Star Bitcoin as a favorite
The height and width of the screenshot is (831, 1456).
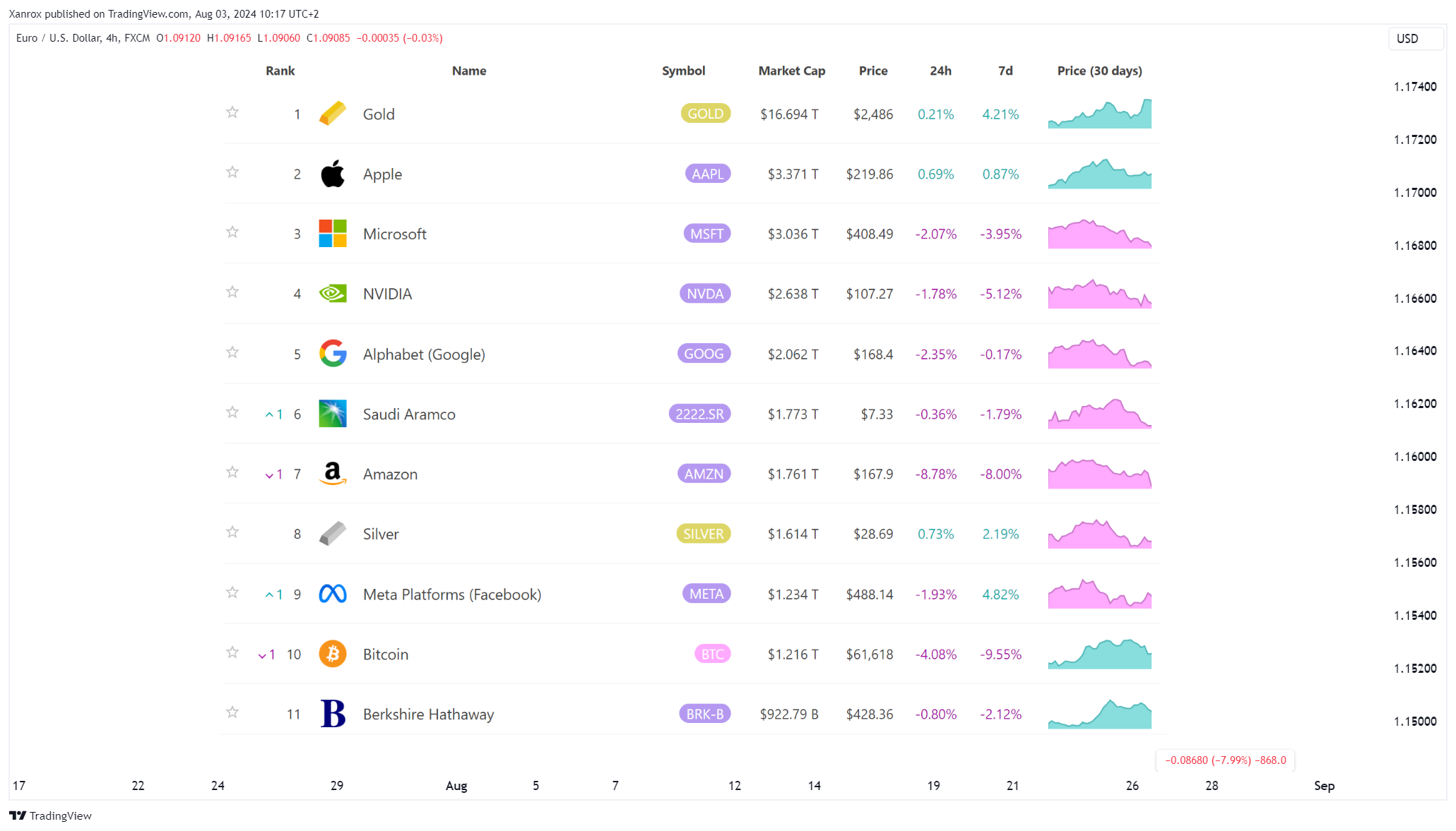click(x=232, y=652)
